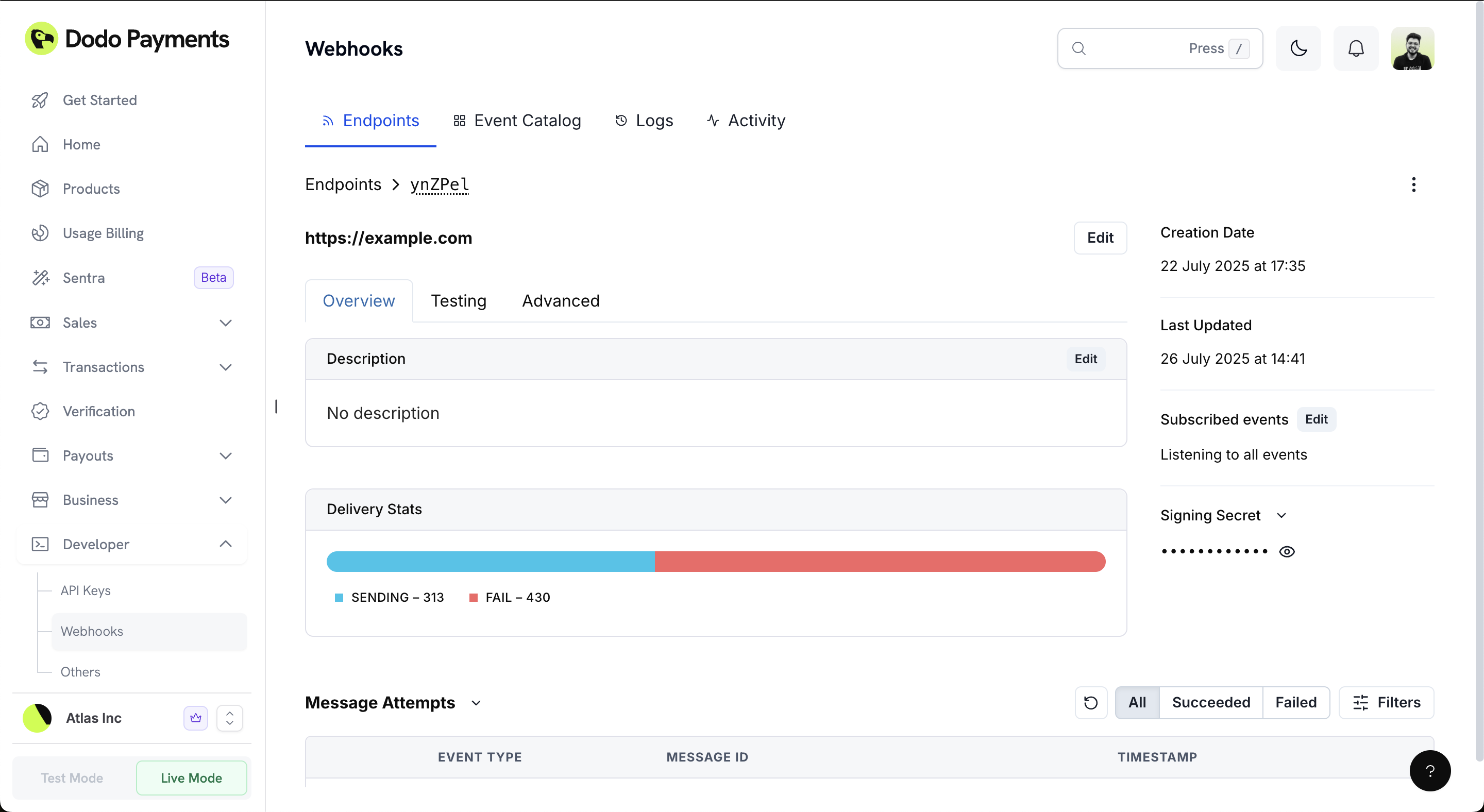Reveal the Signing Secret with the eye icon
Image resolution: width=1484 pixels, height=812 pixels.
tap(1288, 551)
